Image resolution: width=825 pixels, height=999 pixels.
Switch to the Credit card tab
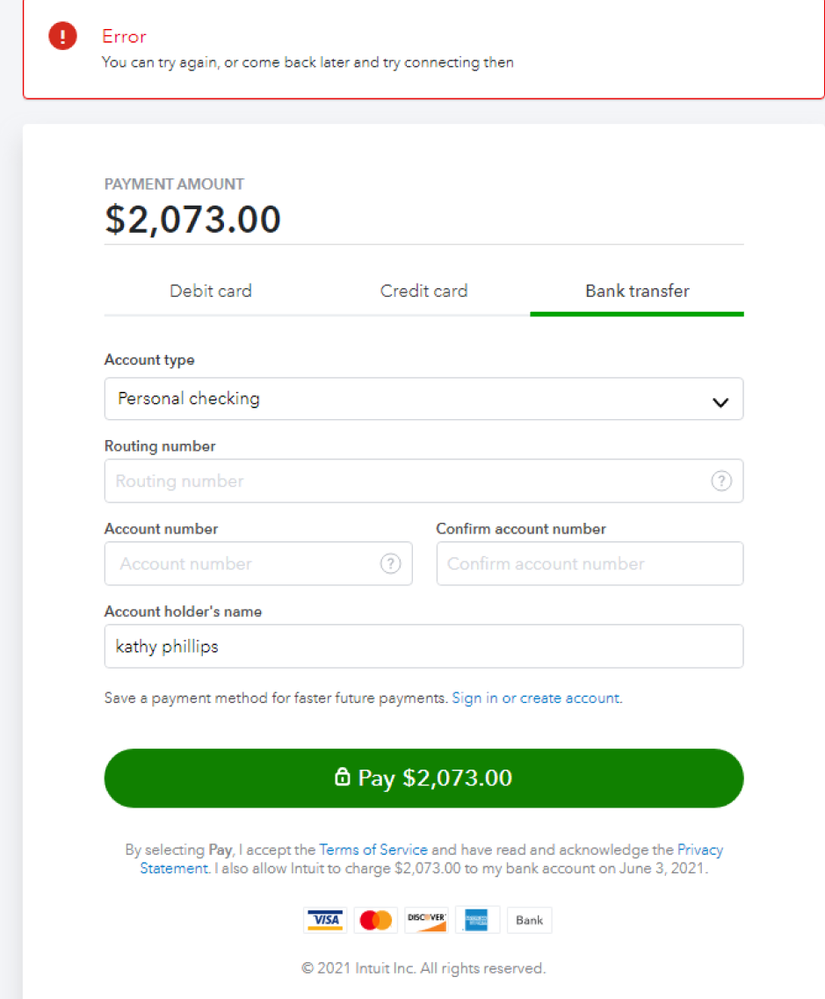(424, 292)
